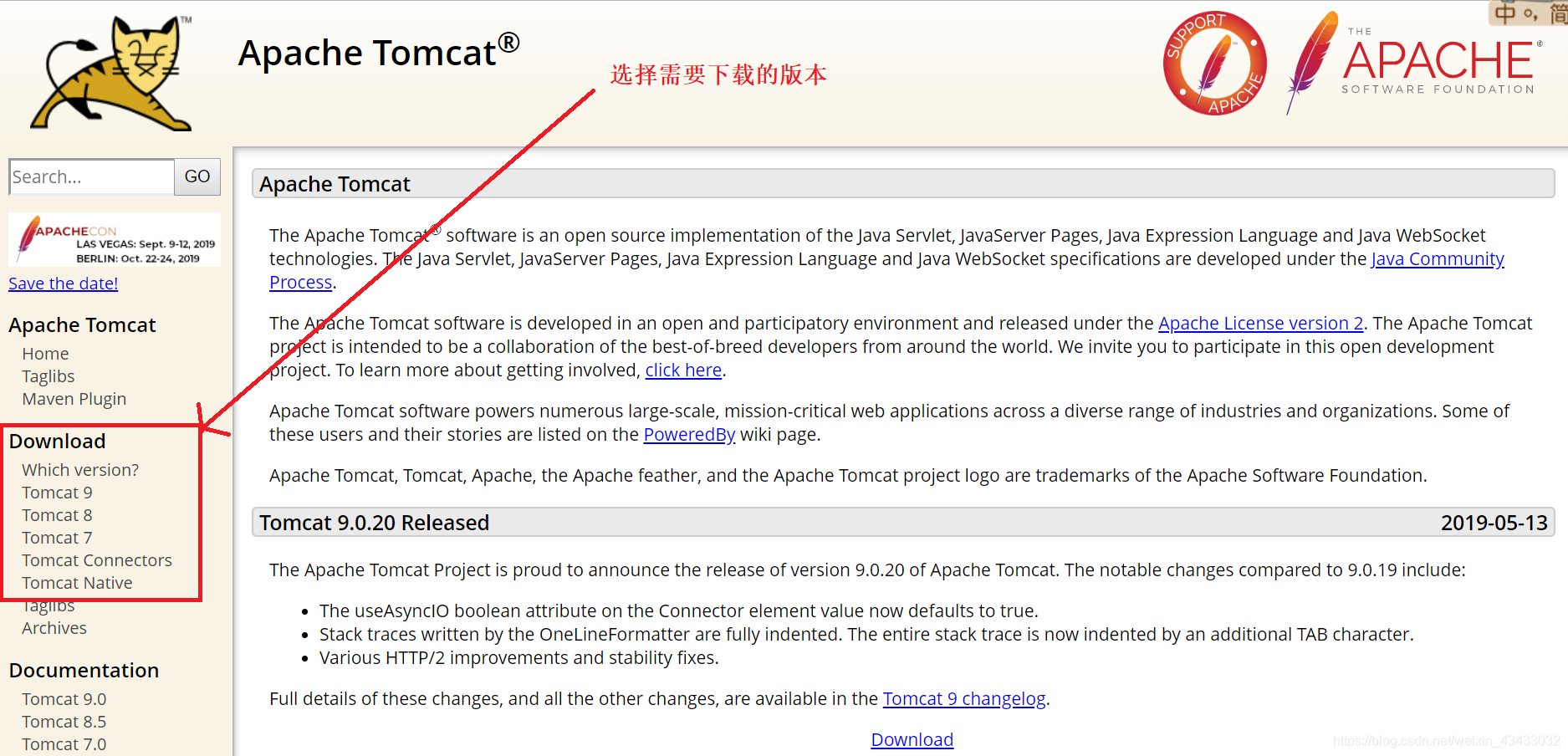Click the Tomcat 9.0.20 Released heading

[x=374, y=523]
